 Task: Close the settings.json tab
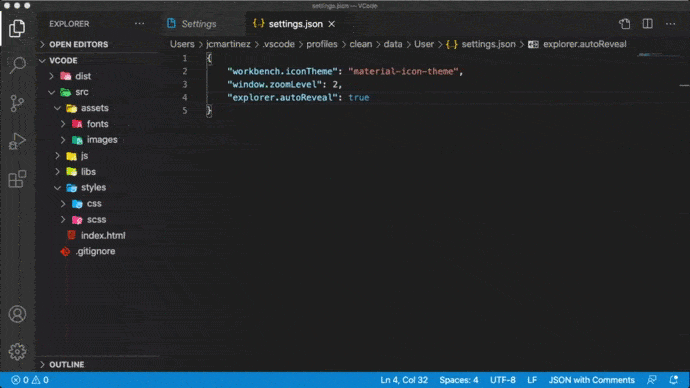coord(332,24)
